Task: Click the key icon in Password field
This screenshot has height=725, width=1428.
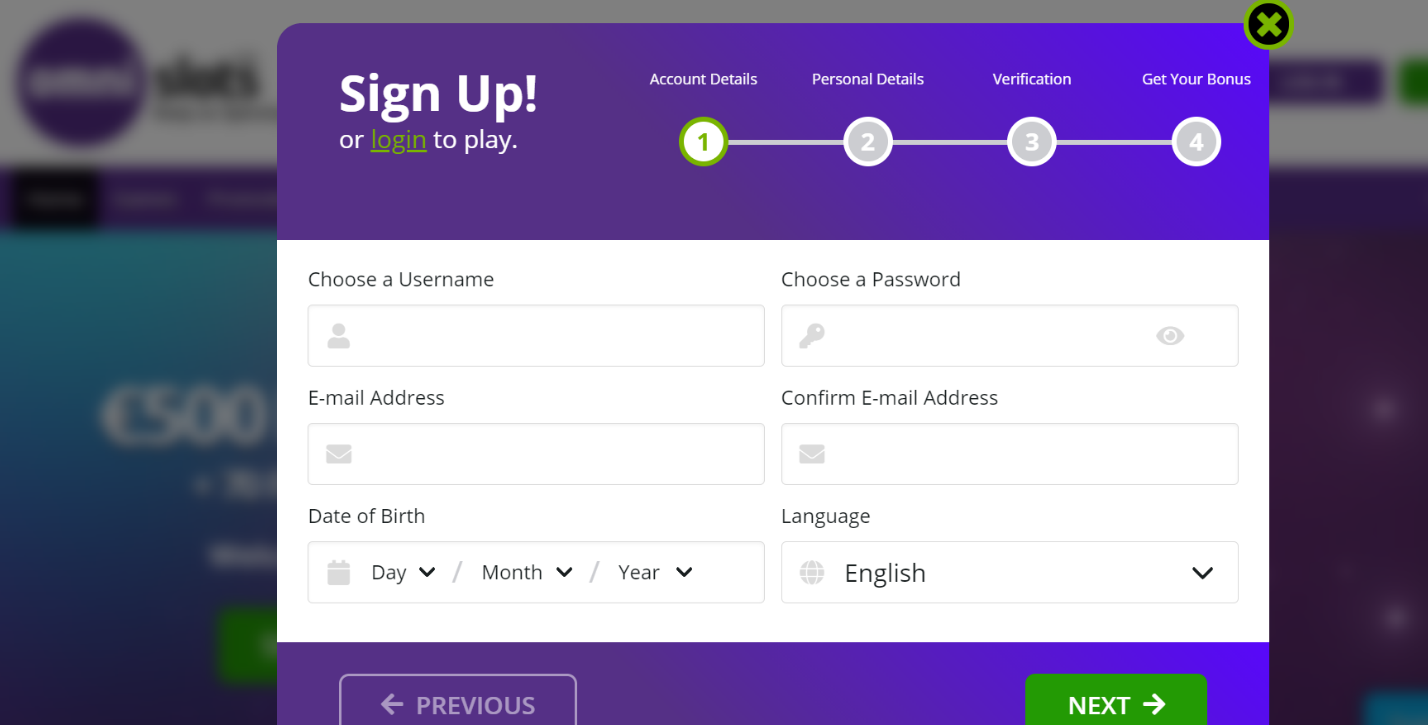Action: [x=812, y=336]
